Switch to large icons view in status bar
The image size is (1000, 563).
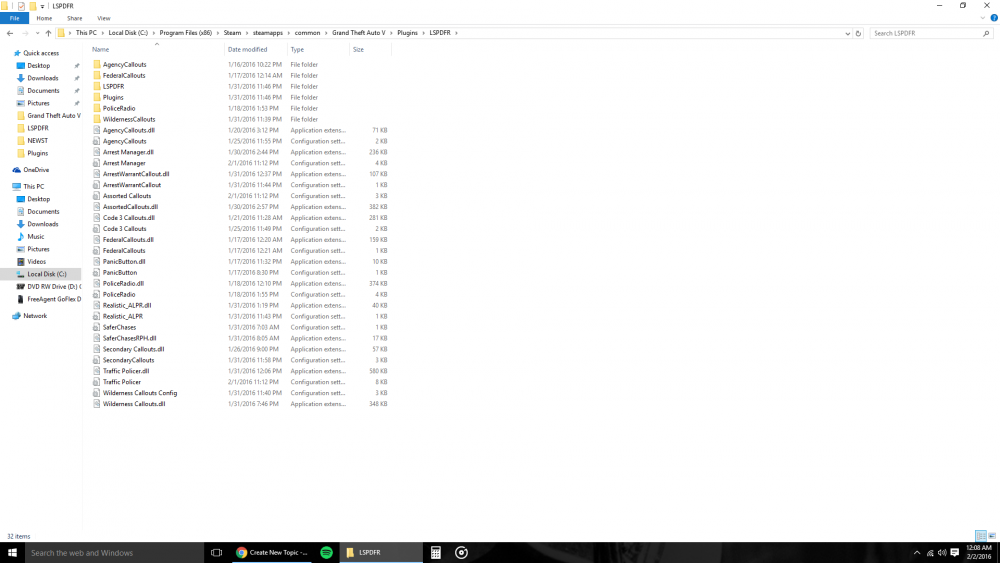point(992,536)
